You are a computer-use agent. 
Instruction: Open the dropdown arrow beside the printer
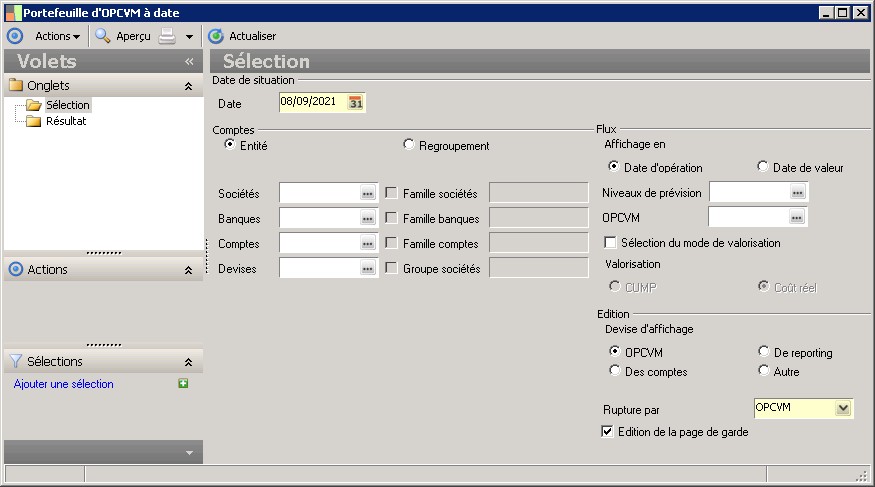(189, 37)
